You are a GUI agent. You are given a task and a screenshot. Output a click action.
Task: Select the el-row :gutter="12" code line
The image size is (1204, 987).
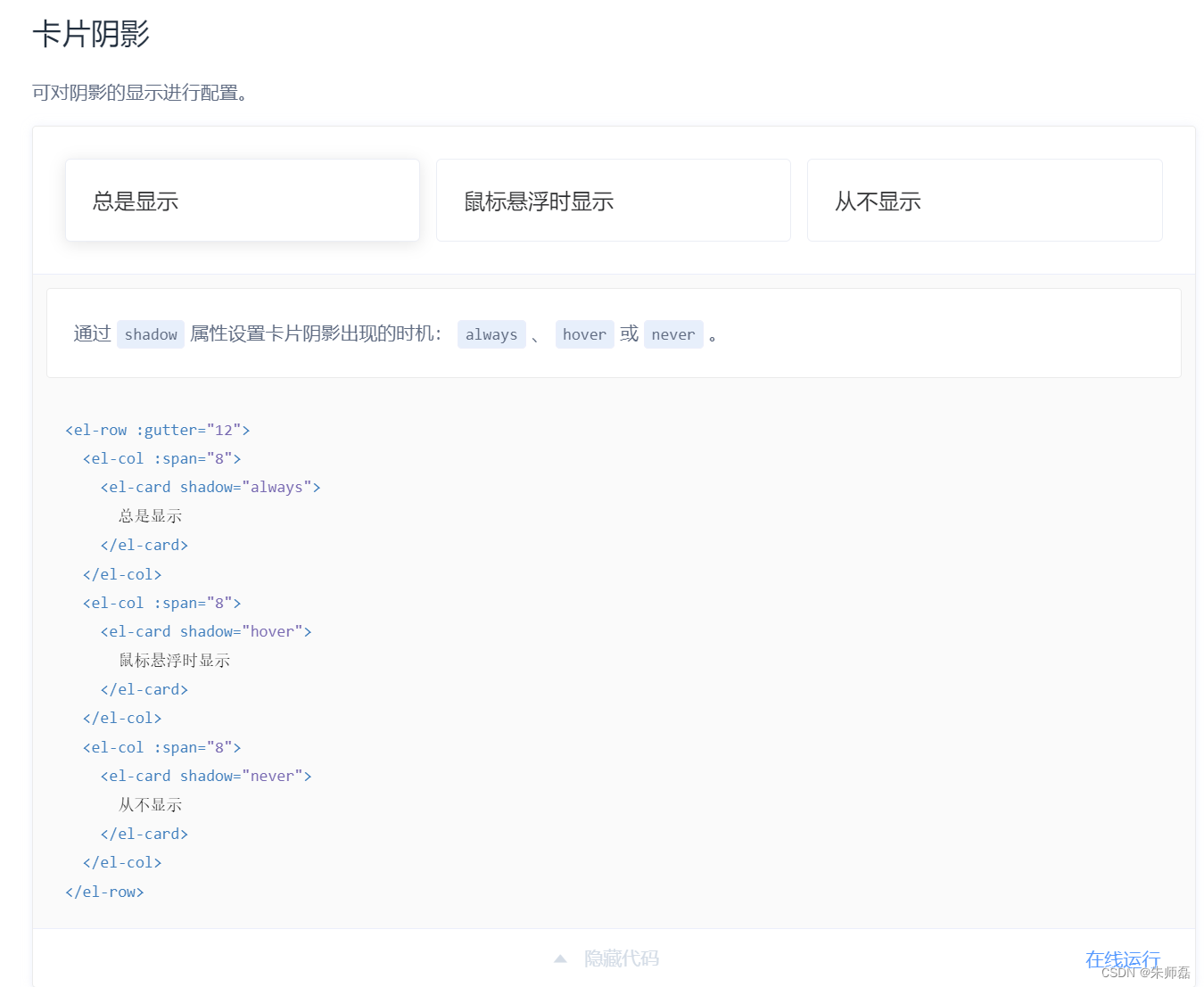pyautogui.click(x=157, y=429)
